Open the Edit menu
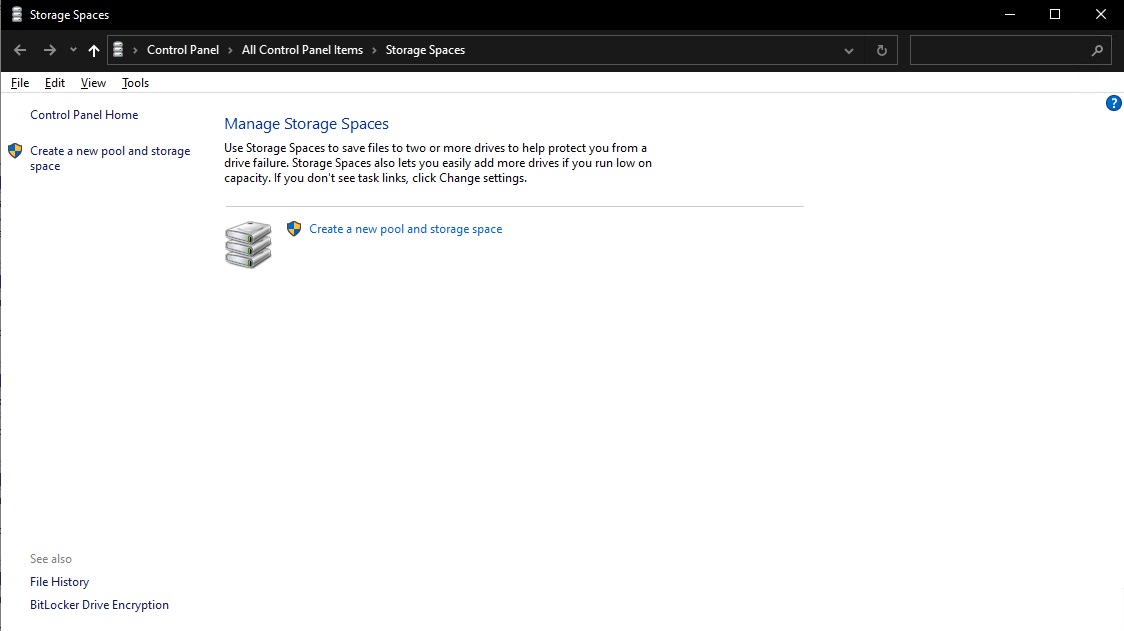Viewport: 1124px width, 631px height. point(54,82)
